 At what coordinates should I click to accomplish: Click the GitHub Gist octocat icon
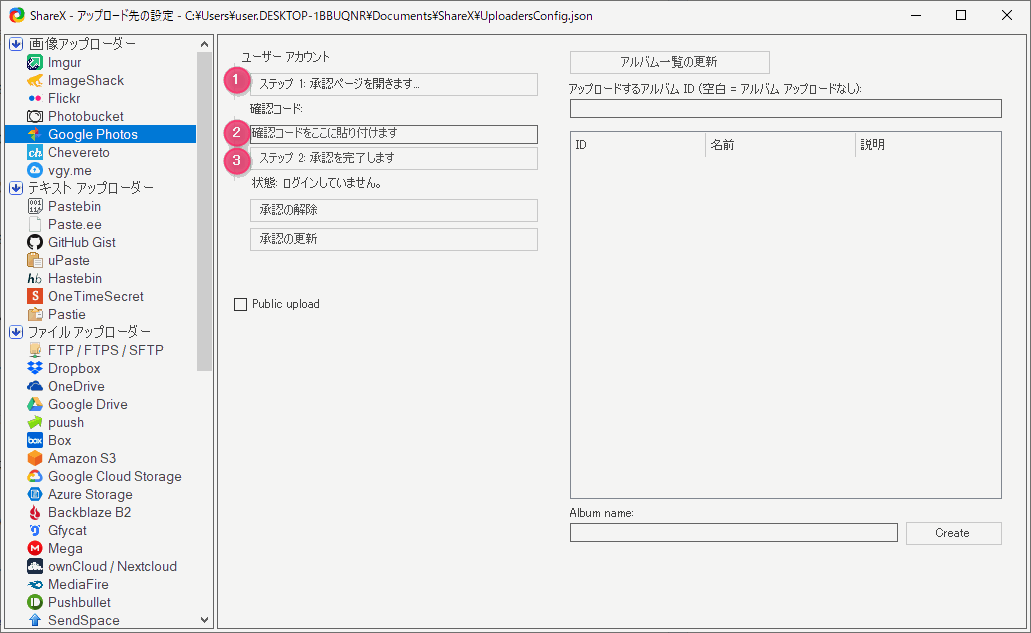[35, 243]
